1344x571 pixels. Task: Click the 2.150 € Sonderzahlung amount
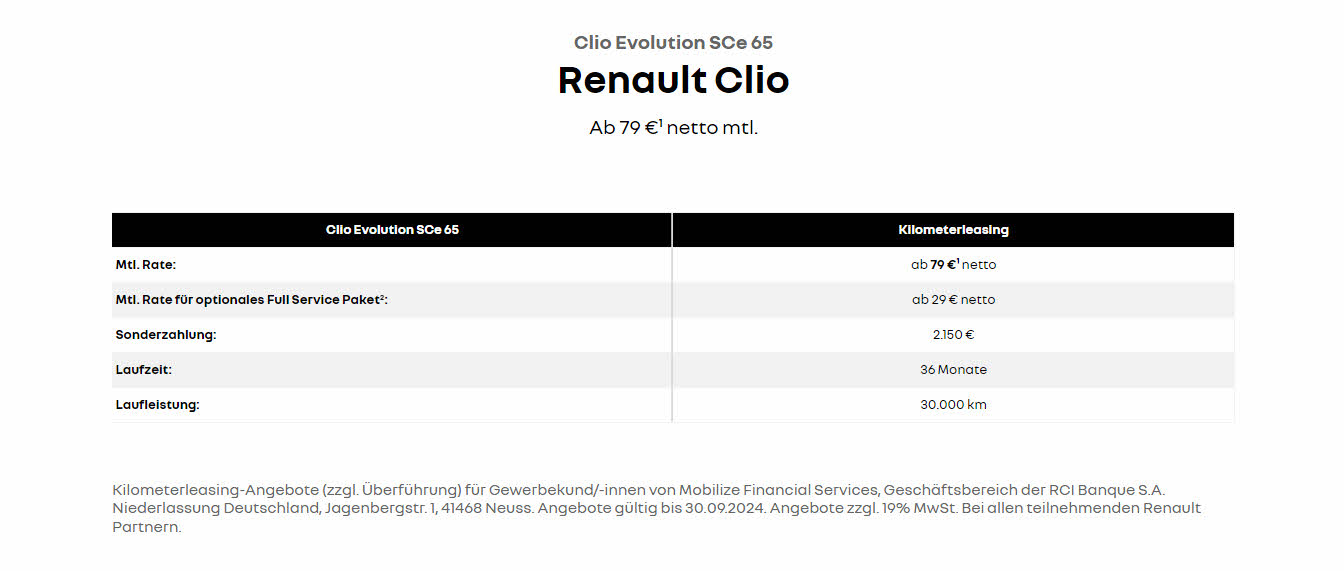click(953, 335)
